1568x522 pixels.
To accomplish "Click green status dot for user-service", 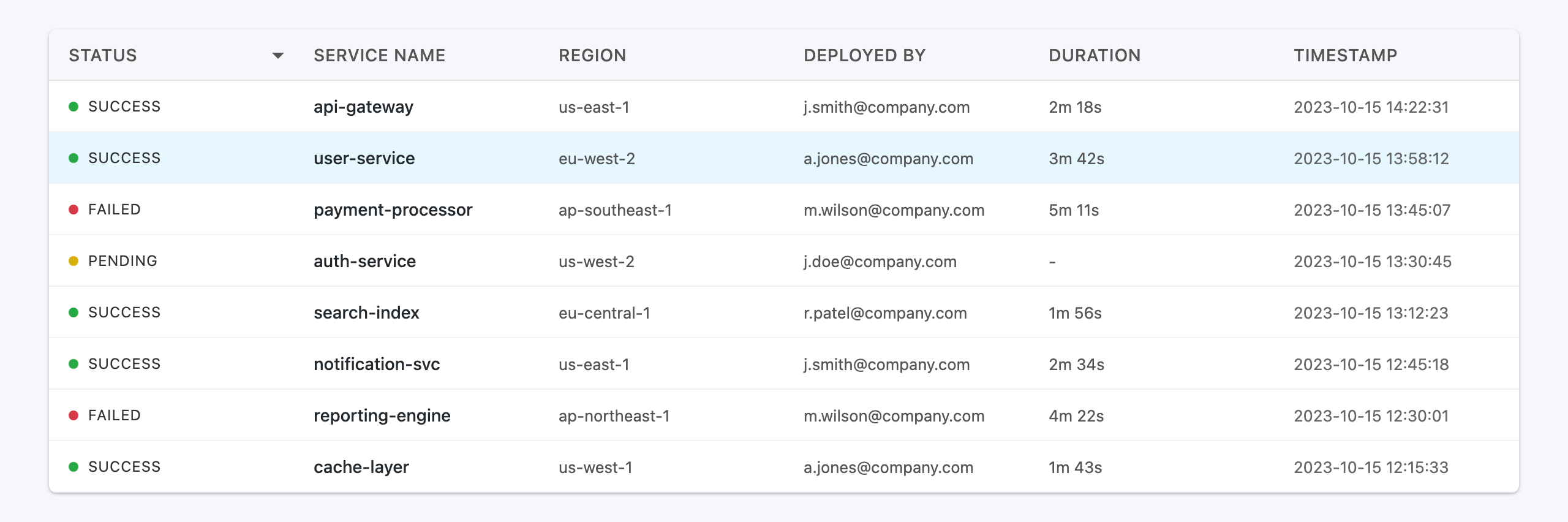I will coord(73,158).
